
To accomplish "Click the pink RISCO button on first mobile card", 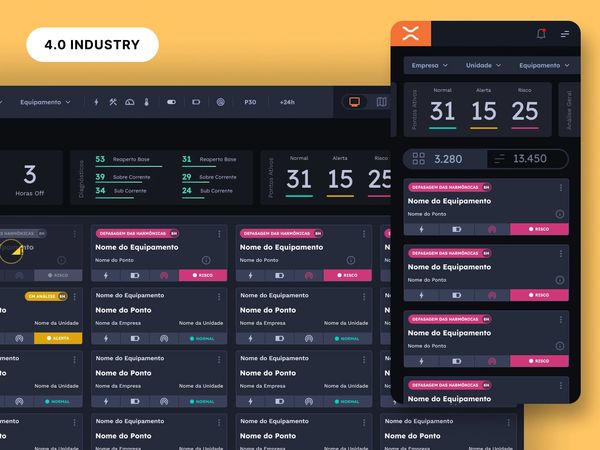I will [539, 229].
